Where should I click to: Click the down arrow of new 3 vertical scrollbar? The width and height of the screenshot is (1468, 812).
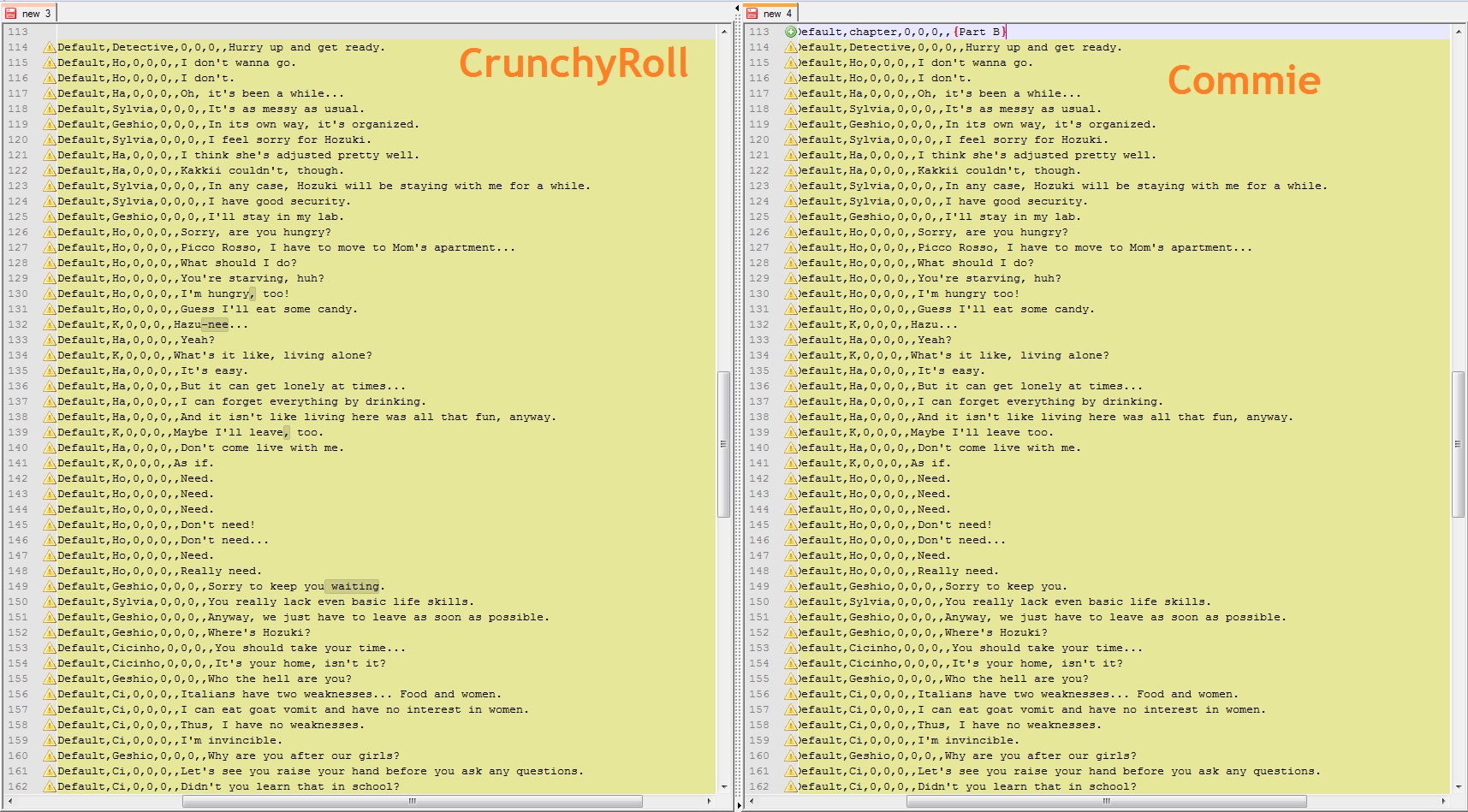point(724,786)
